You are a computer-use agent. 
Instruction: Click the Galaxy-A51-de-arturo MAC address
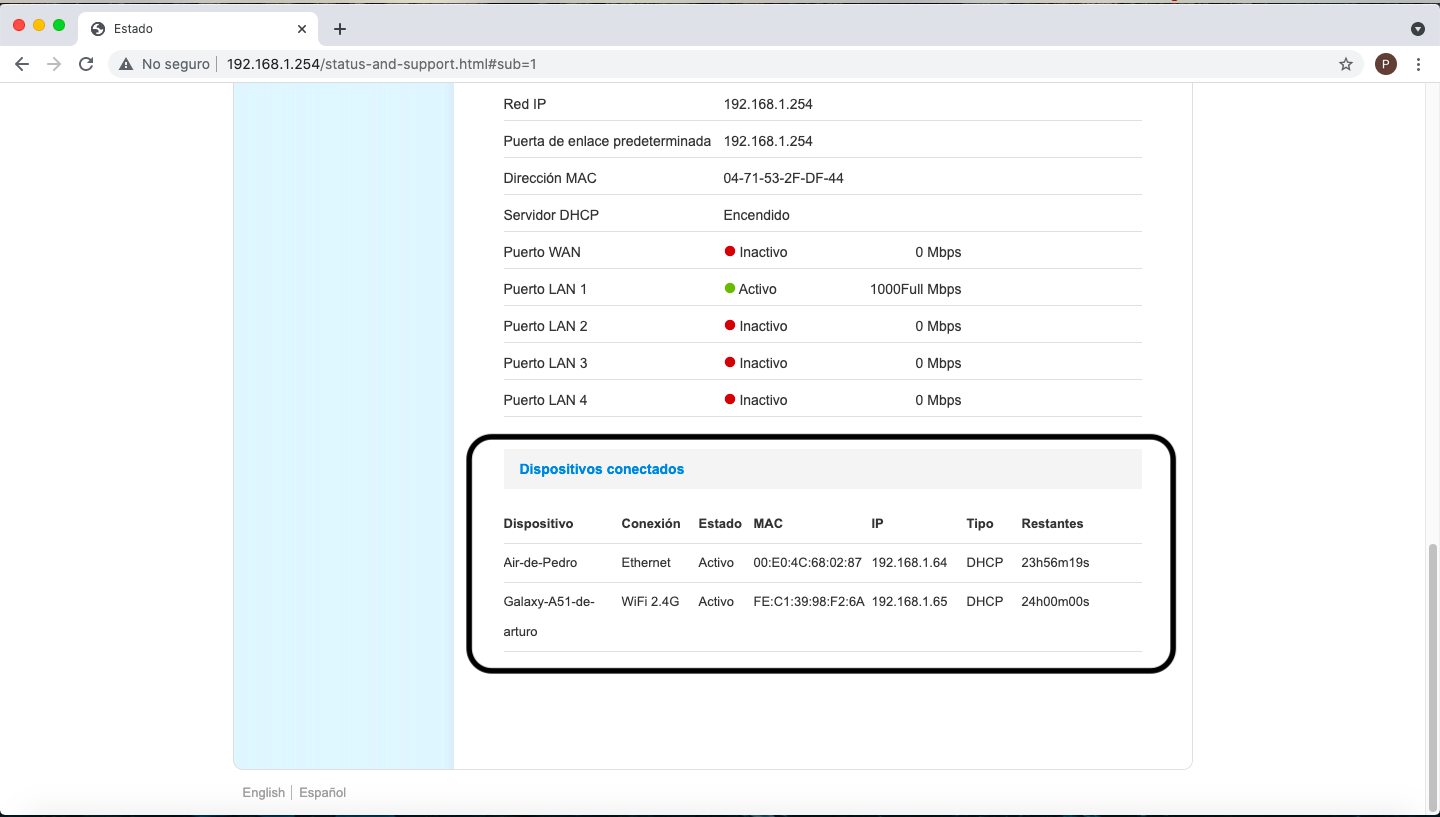pos(808,601)
